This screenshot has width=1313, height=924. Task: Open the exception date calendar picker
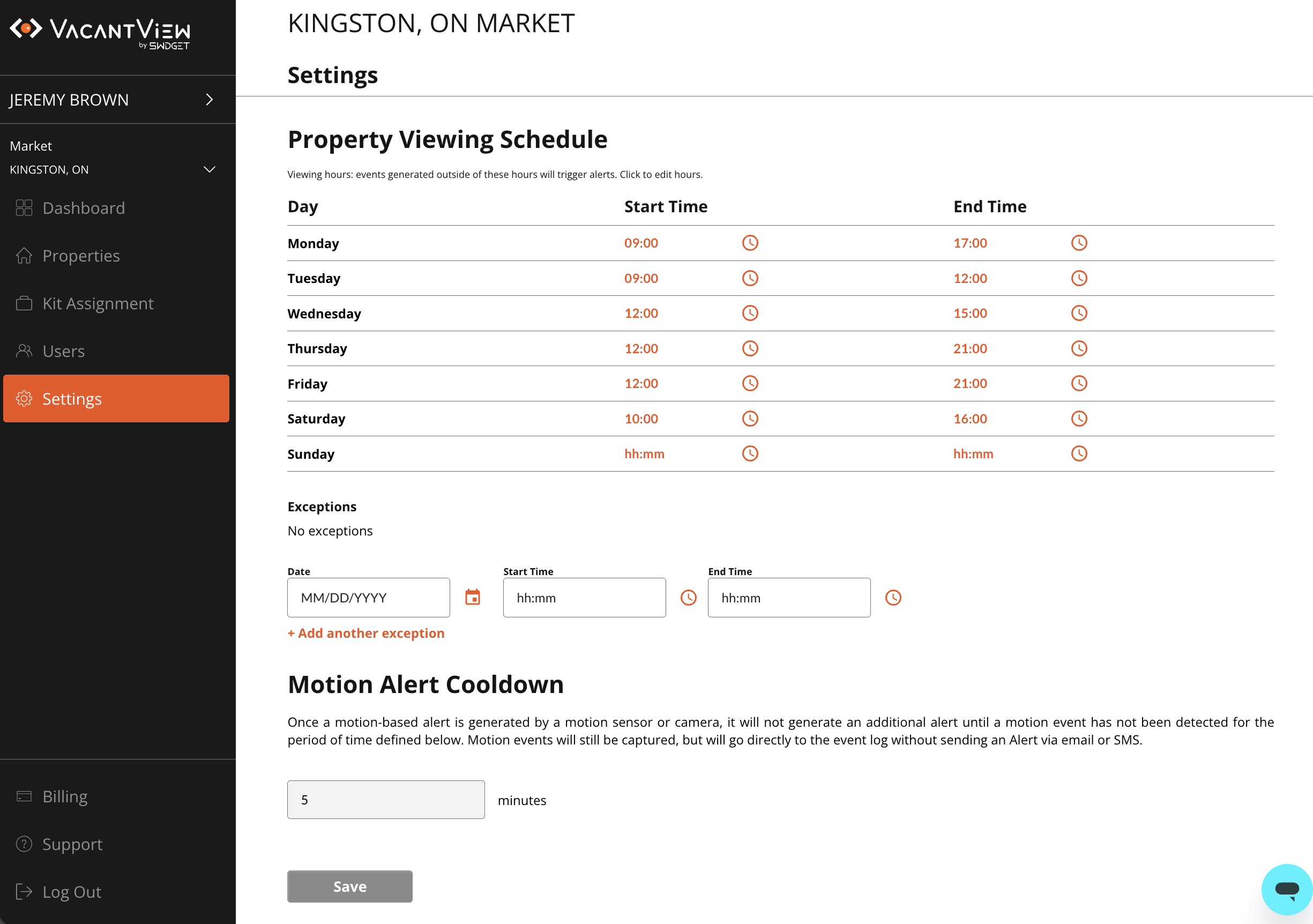coord(472,597)
